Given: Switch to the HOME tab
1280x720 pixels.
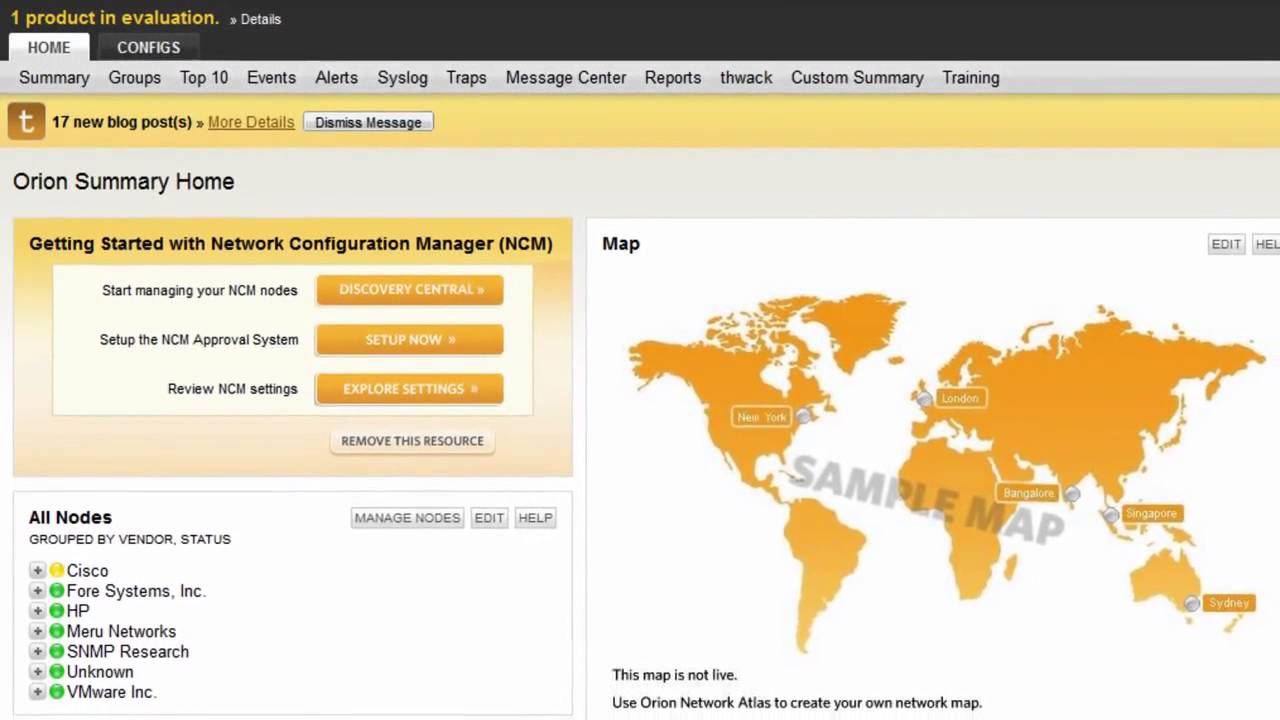Looking at the screenshot, I should [x=49, y=47].
